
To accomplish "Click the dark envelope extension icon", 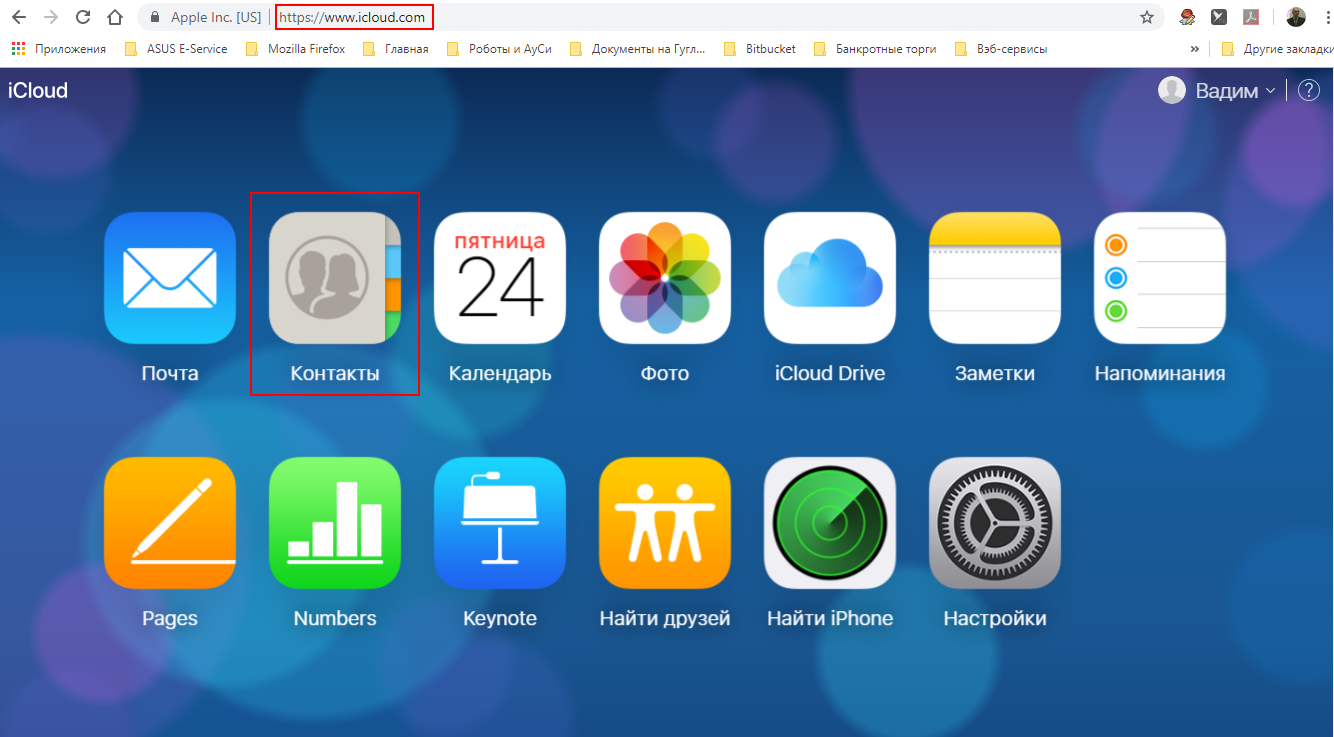I will [x=1219, y=17].
